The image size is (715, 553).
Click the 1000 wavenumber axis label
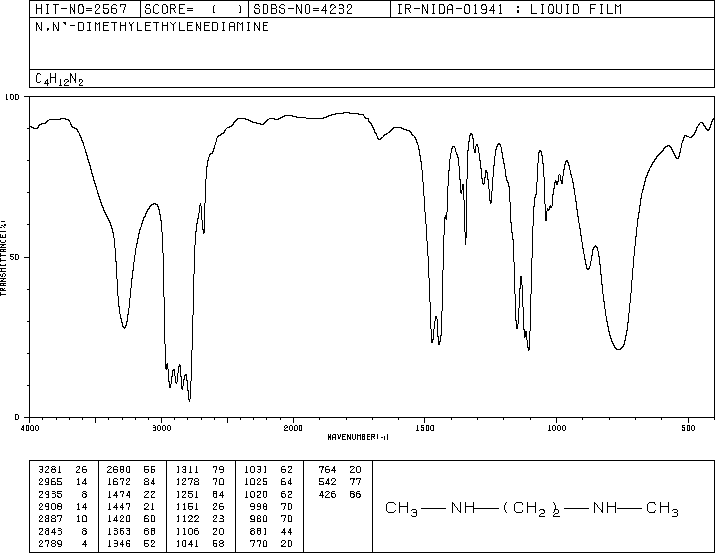[x=556, y=428]
